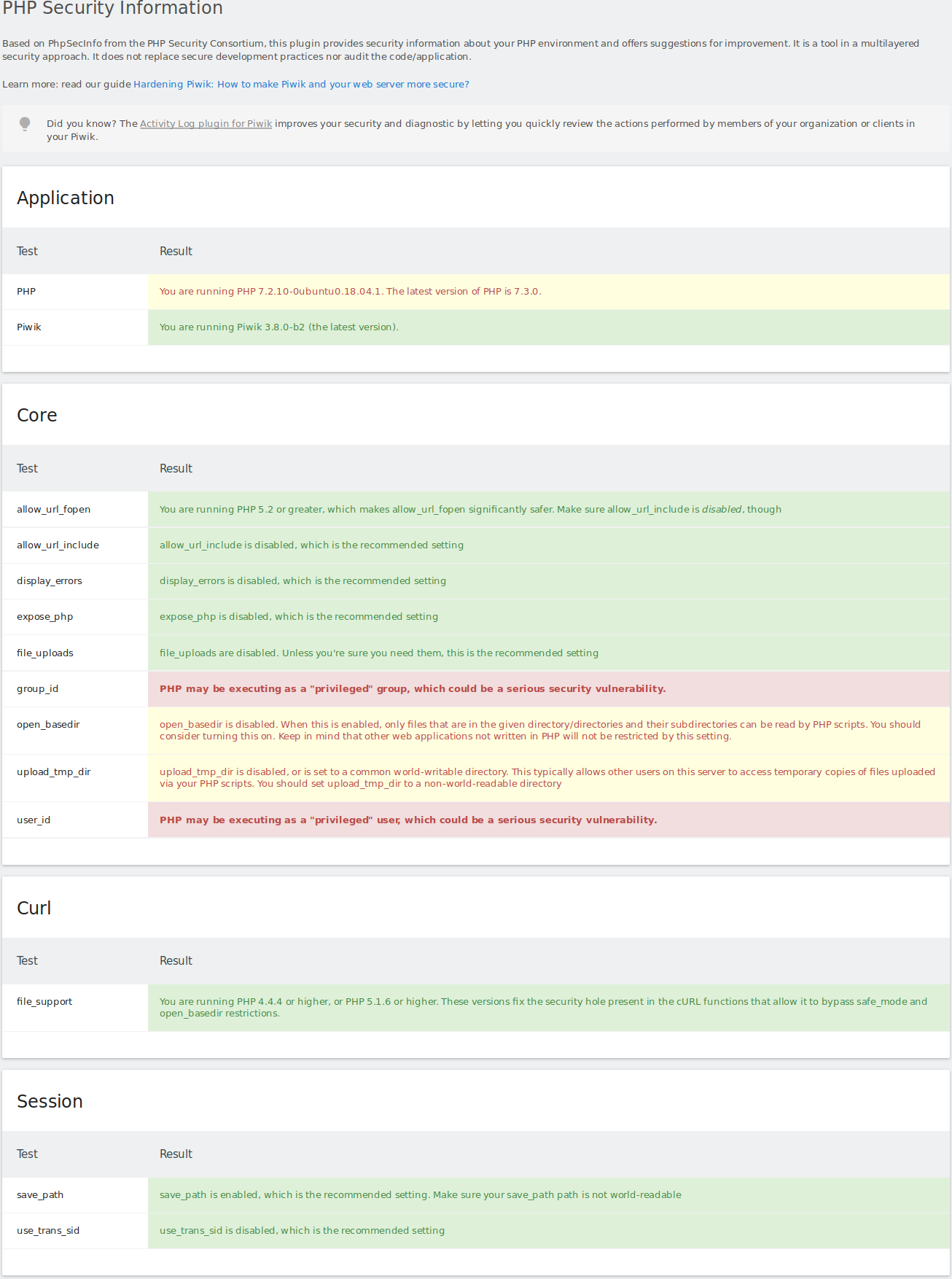Image resolution: width=952 pixels, height=1279 pixels.
Task: Select the open_basedir disabled warning message
Action: click(x=539, y=731)
